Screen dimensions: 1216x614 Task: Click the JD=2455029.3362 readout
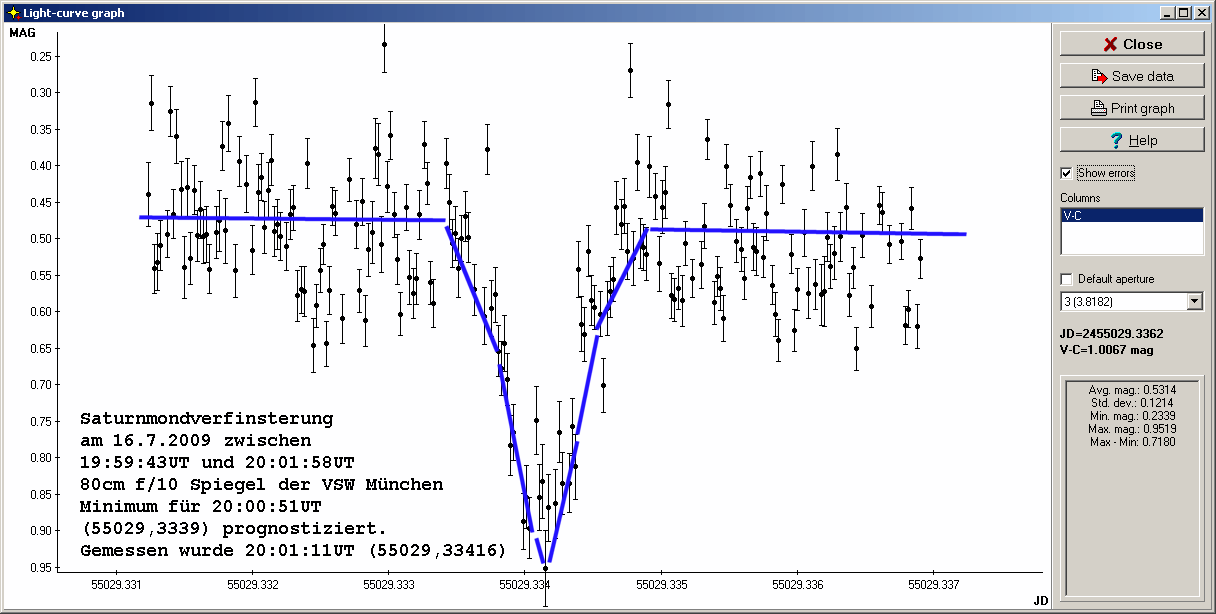tap(1112, 333)
